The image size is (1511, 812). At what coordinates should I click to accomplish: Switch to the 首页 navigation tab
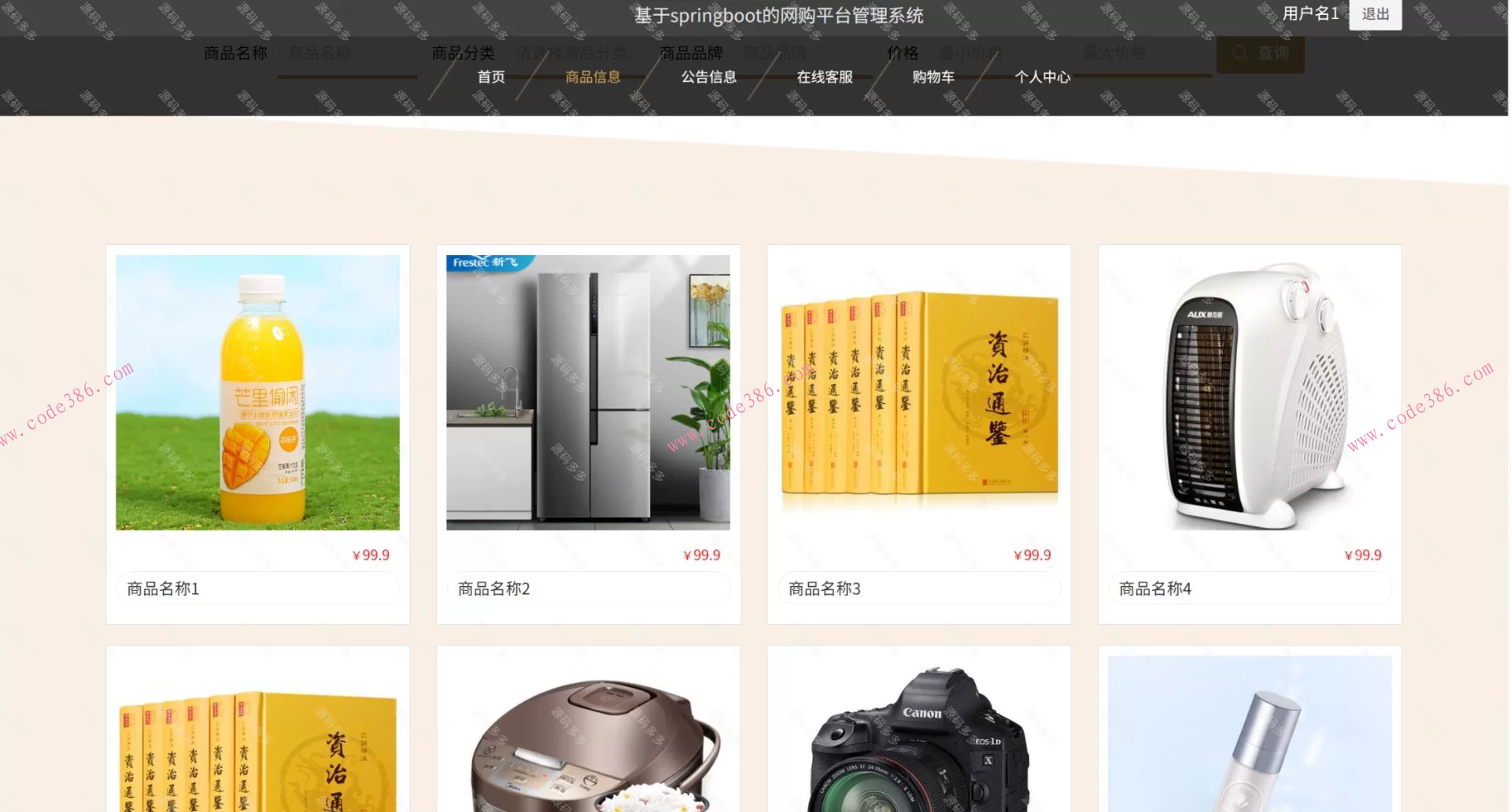click(x=491, y=77)
